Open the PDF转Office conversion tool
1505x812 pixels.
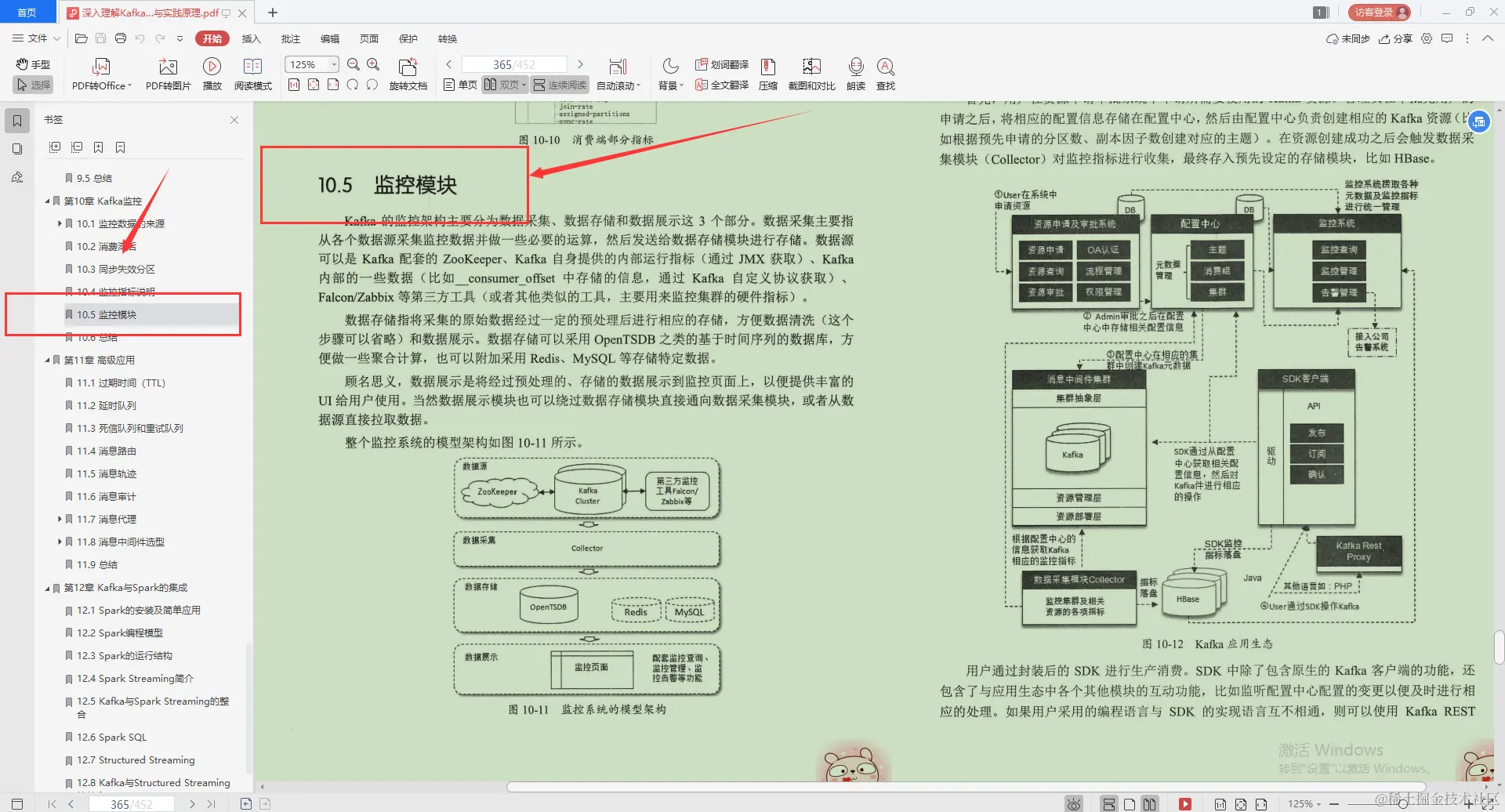point(100,73)
